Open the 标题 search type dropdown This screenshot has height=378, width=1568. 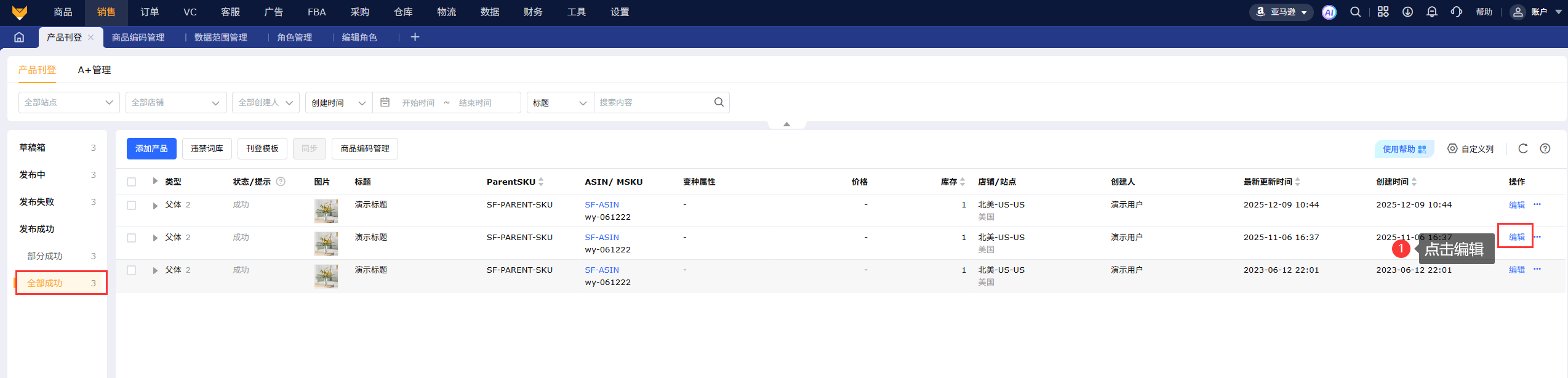[x=560, y=103]
